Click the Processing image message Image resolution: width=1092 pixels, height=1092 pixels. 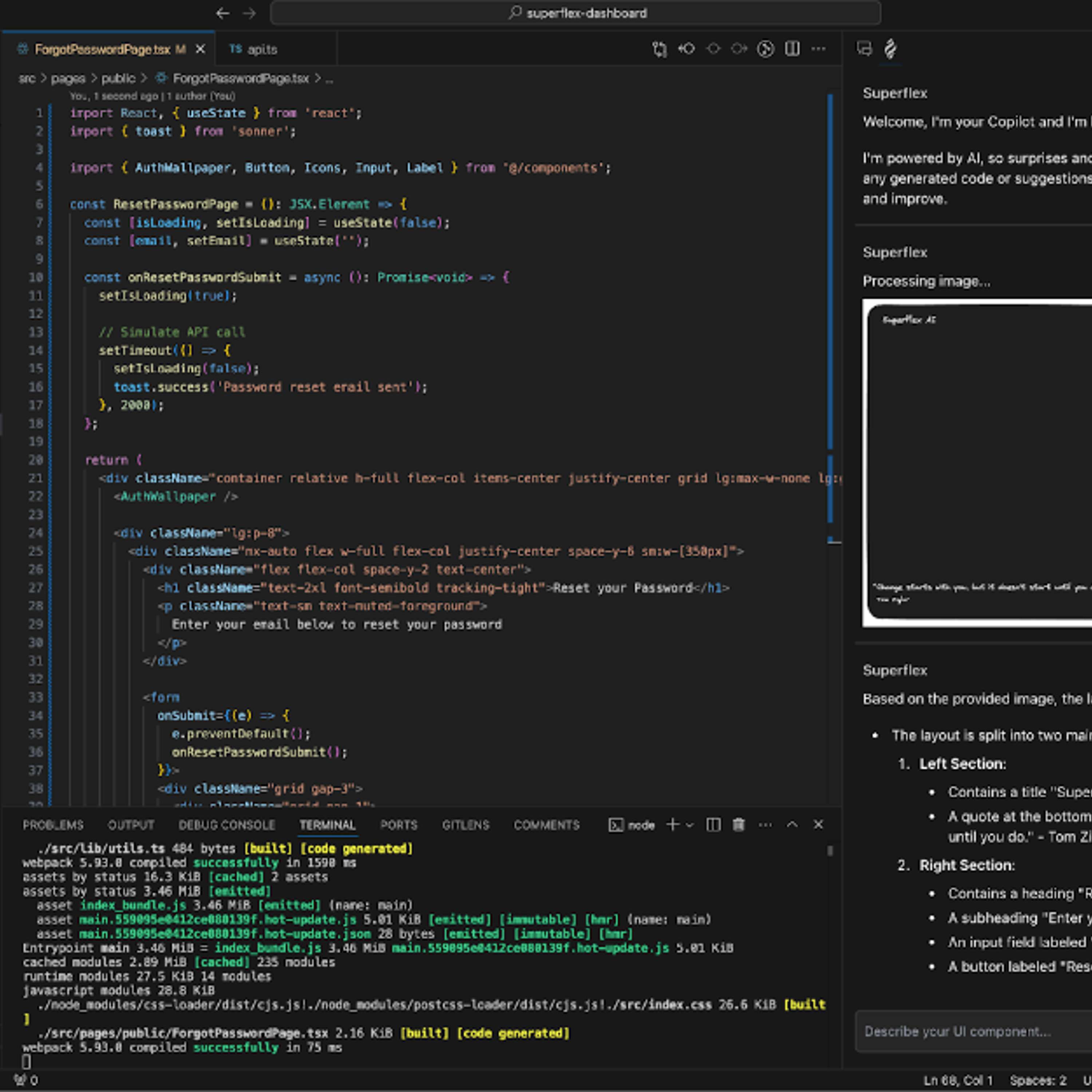(926, 281)
